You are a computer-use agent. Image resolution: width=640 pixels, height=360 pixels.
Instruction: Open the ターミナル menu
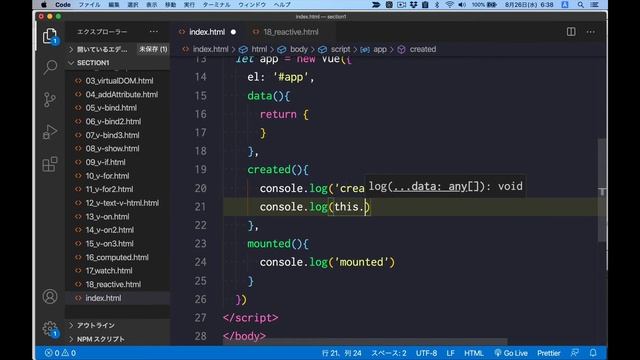pyautogui.click(x=216, y=5)
